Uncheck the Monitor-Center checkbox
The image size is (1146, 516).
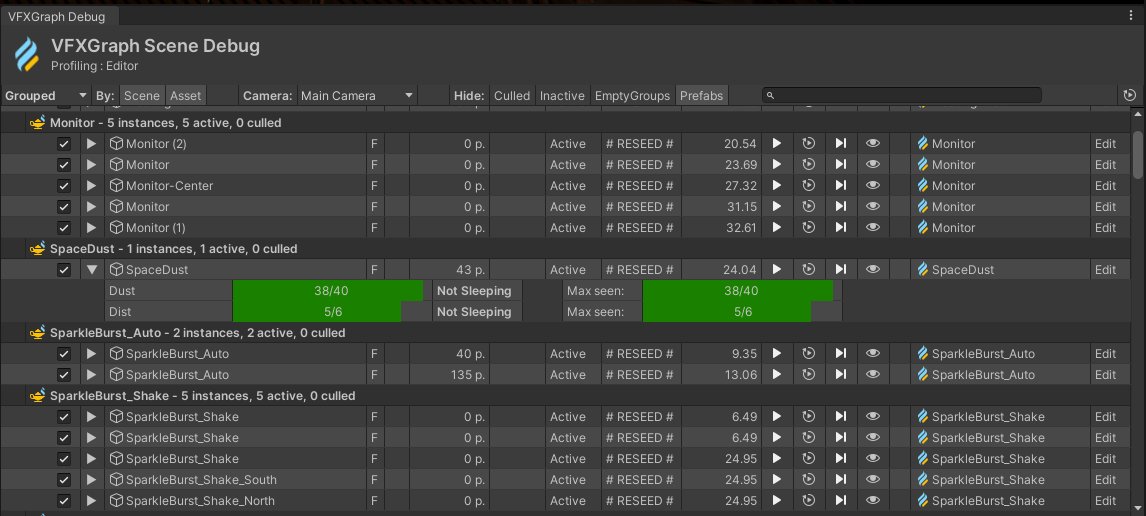pyautogui.click(x=64, y=186)
